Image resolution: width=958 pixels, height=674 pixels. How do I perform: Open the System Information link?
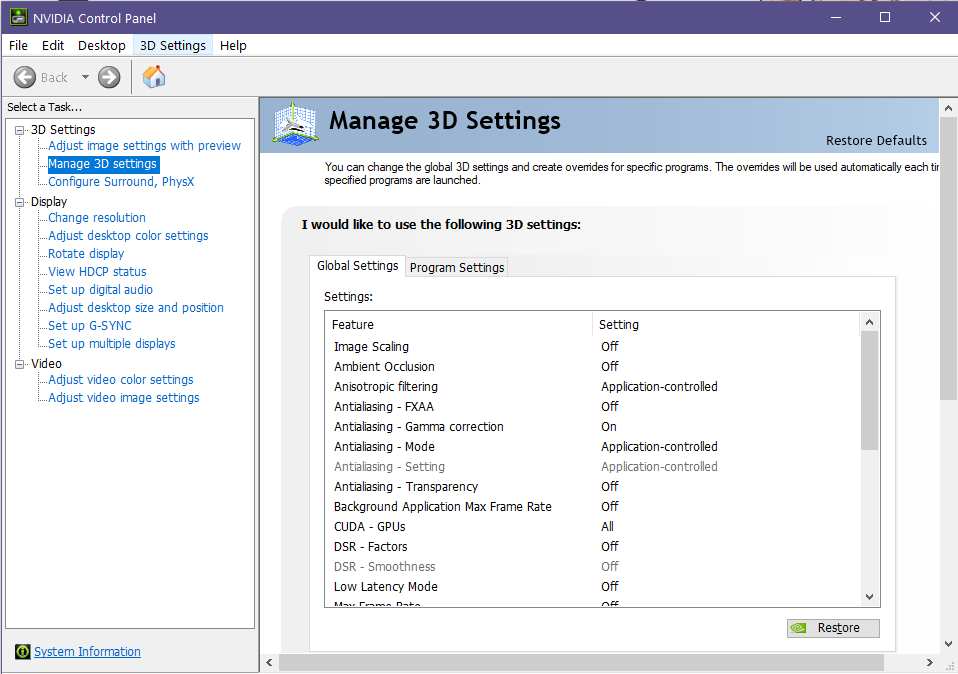coord(87,651)
